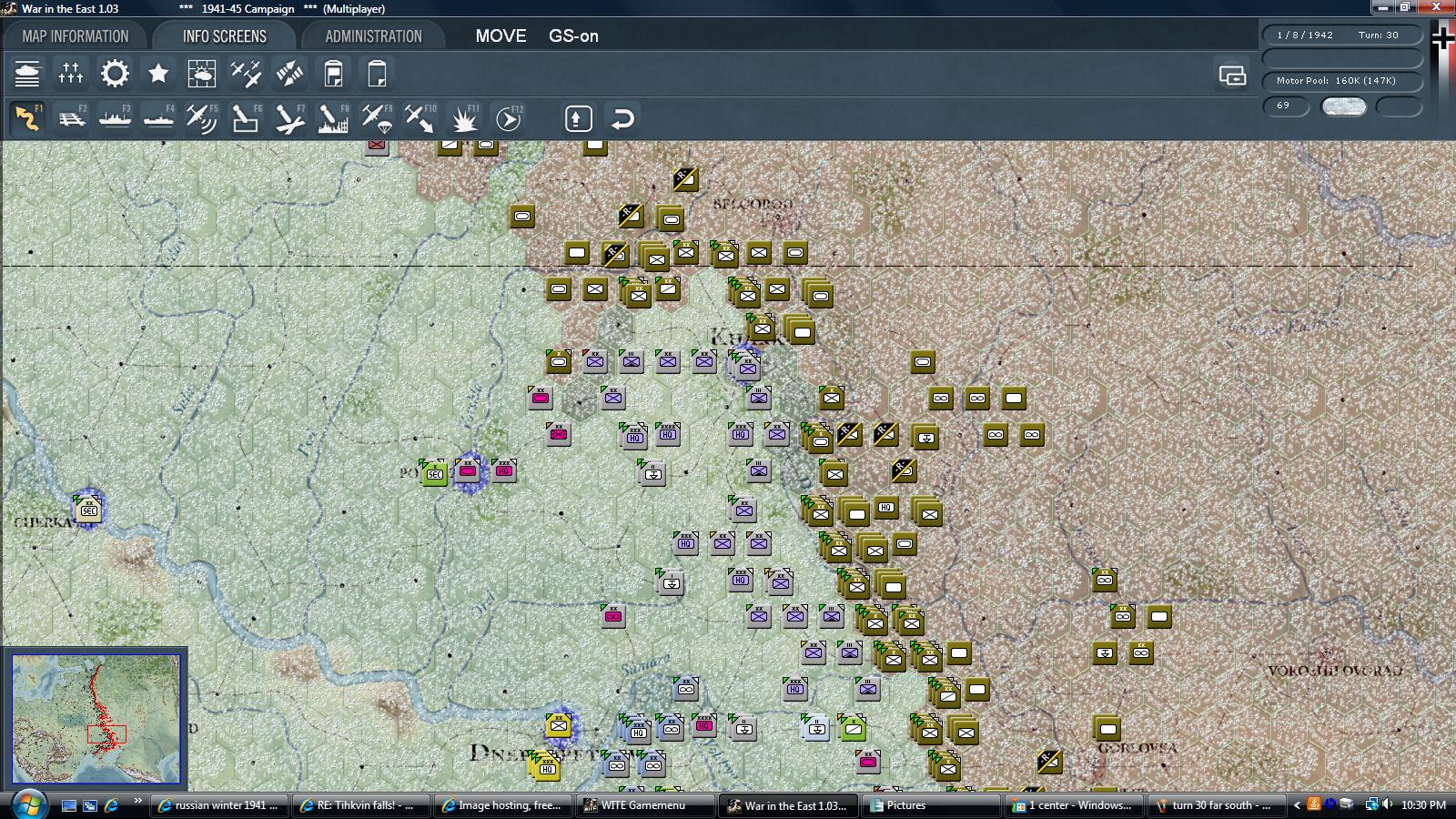The image size is (1456, 819).
Task: Open the losses screen via crosses icon
Action: (70, 73)
